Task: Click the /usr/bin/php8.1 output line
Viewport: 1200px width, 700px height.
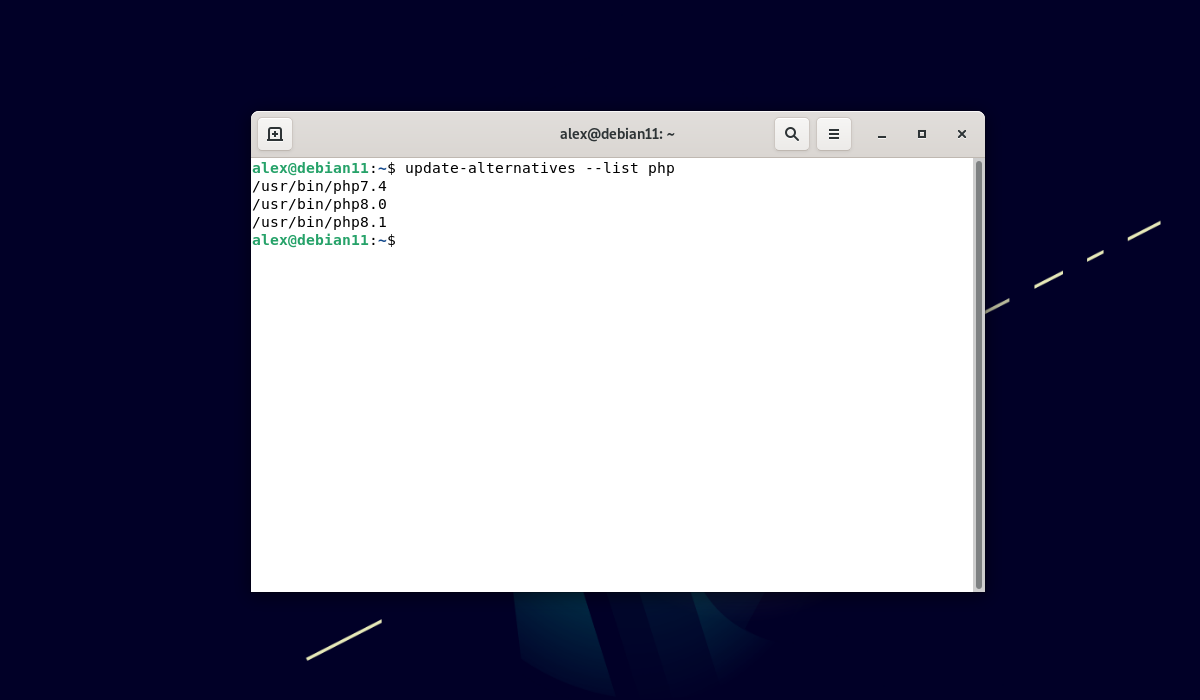Action: 319,222
